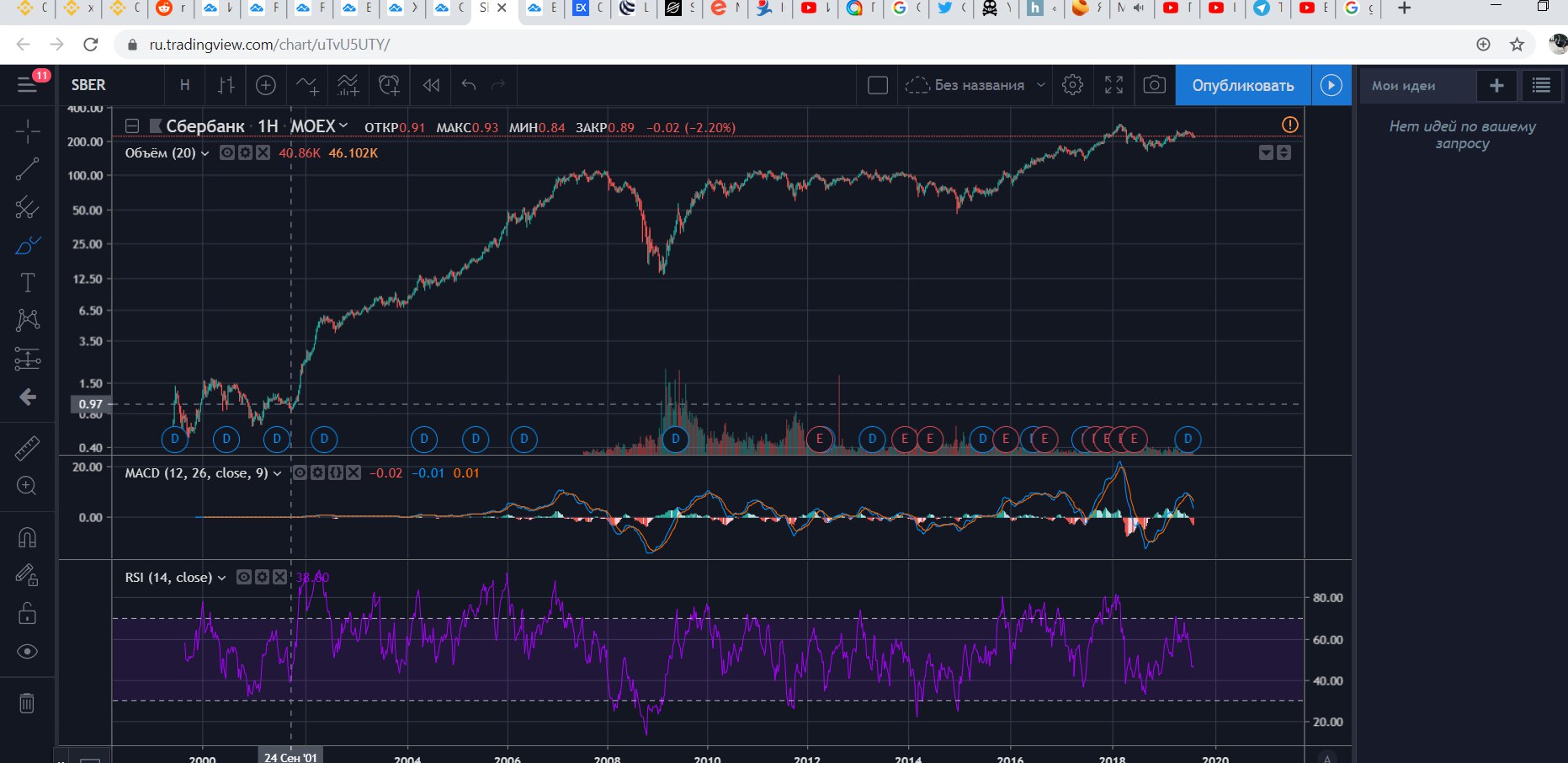
Task: Hide the RSI indicator
Action: pos(243,577)
